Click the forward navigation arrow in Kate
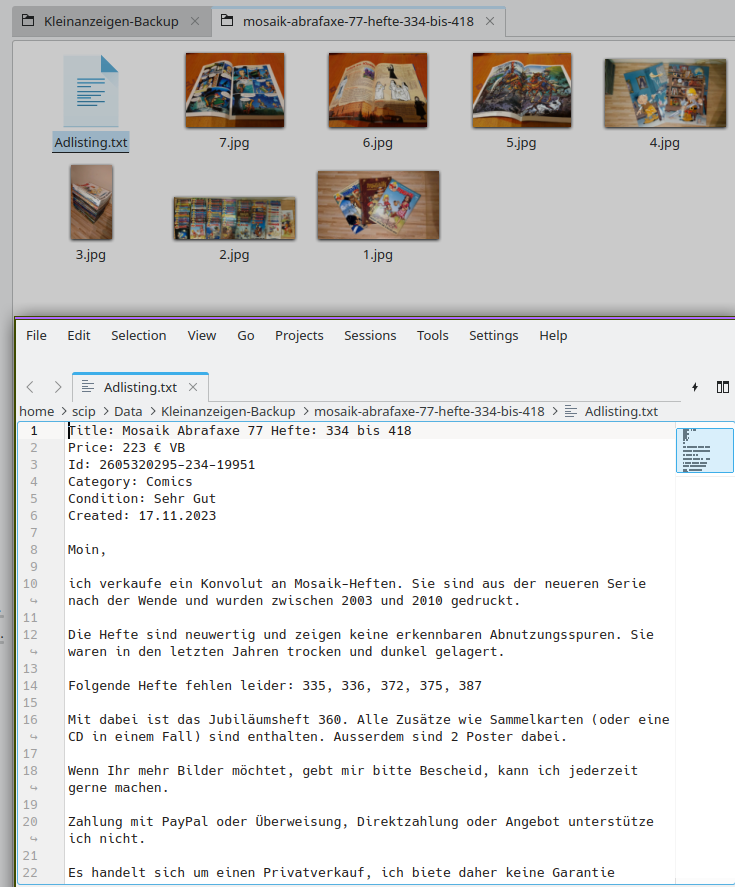The width and height of the screenshot is (735, 887). point(57,387)
